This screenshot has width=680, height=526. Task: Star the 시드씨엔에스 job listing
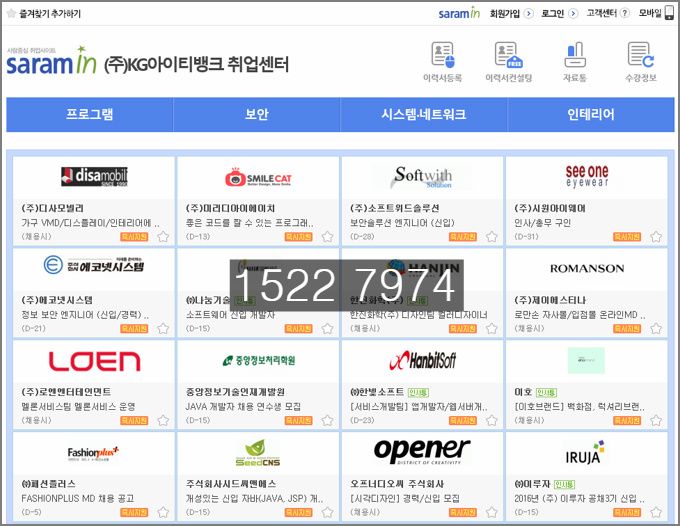327,513
